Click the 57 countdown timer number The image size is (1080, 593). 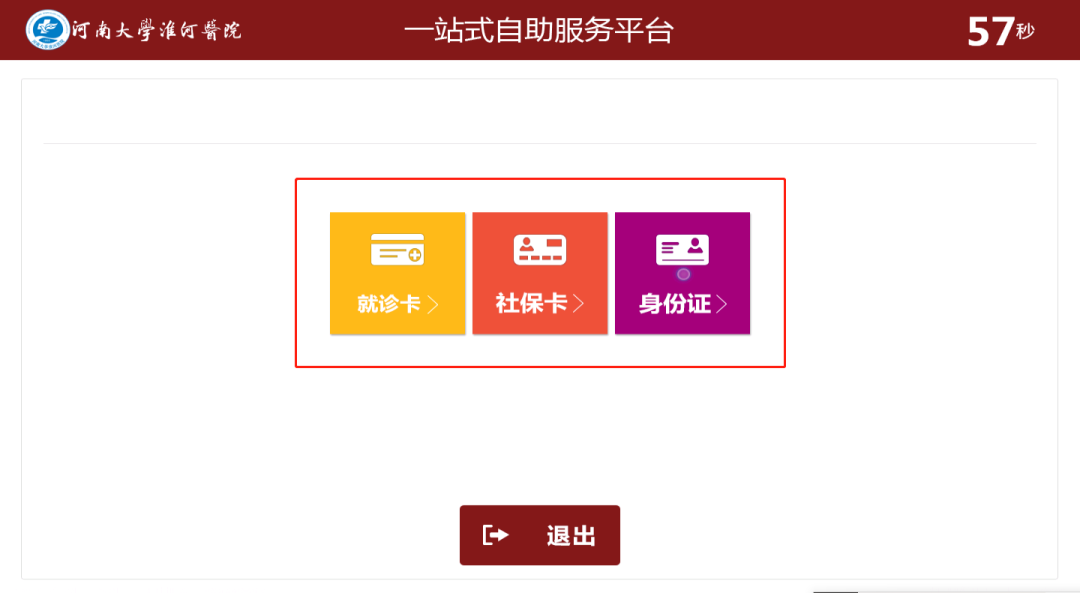990,32
